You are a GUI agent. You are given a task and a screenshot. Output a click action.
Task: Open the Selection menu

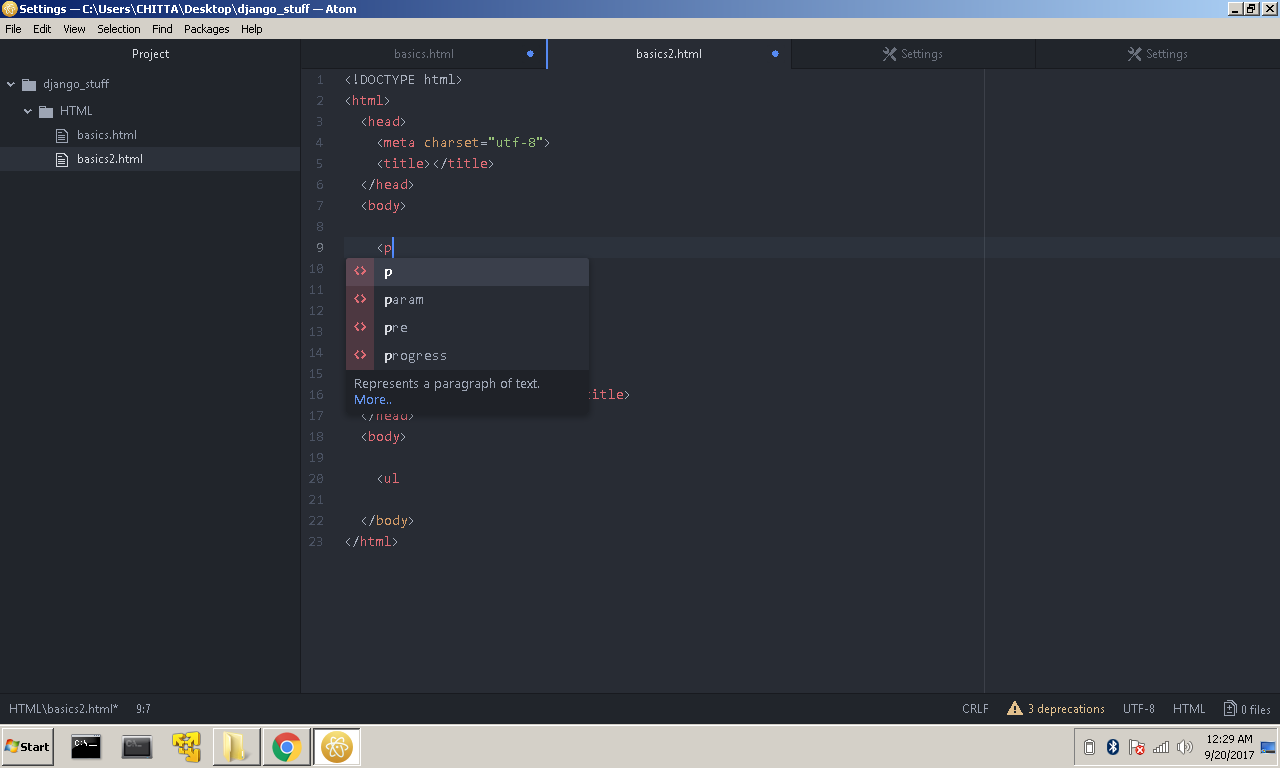click(x=119, y=29)
